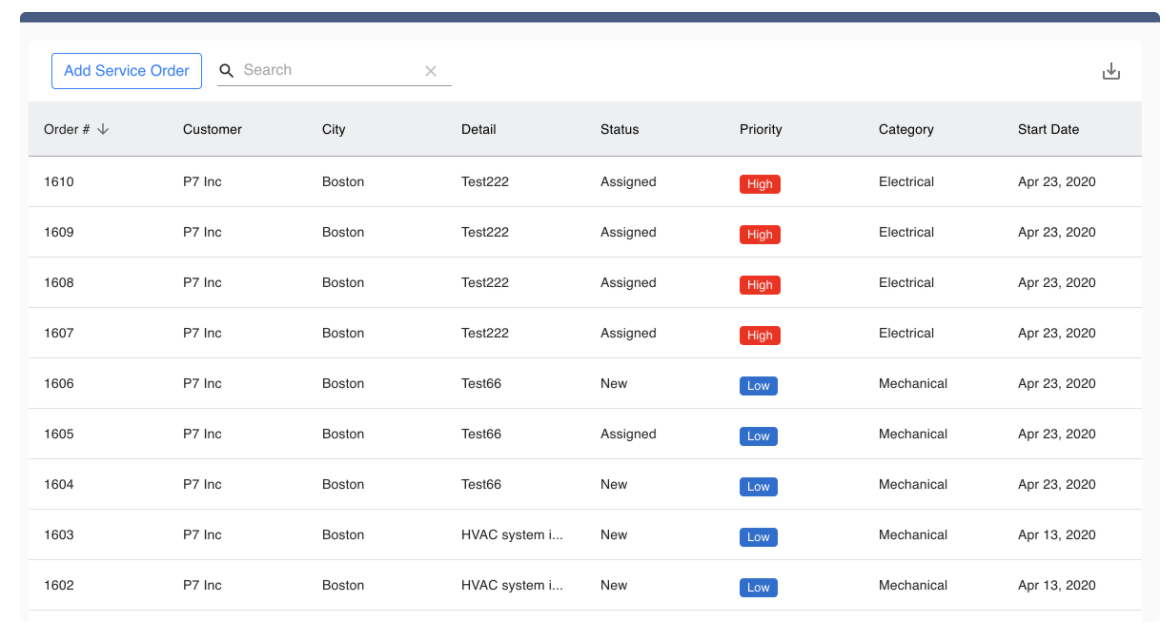Click the download export icon

1110,72
